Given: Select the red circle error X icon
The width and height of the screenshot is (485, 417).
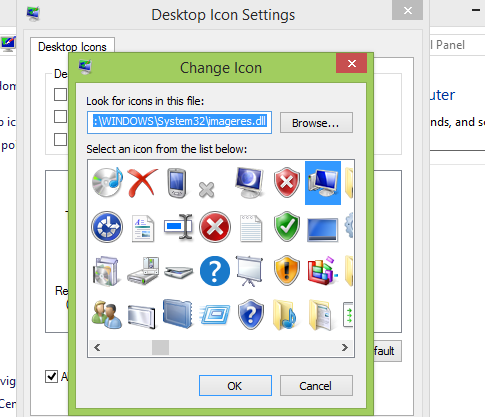Looking at the screenshot, I should coord(215,227).
